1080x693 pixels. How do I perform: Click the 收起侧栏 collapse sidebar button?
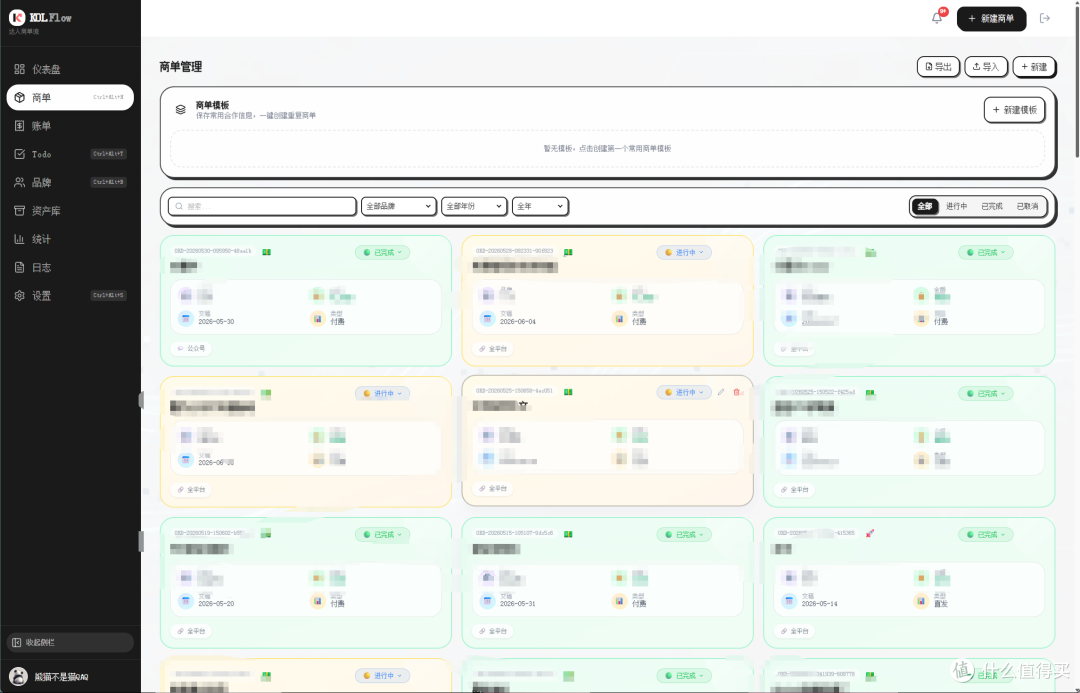pos(70,642)
